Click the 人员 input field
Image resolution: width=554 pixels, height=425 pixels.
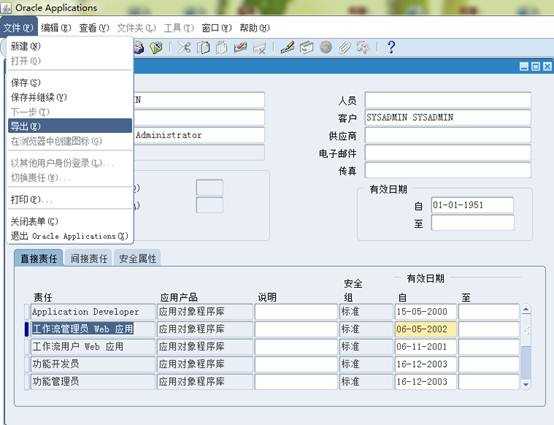click(x=448, y=100)
